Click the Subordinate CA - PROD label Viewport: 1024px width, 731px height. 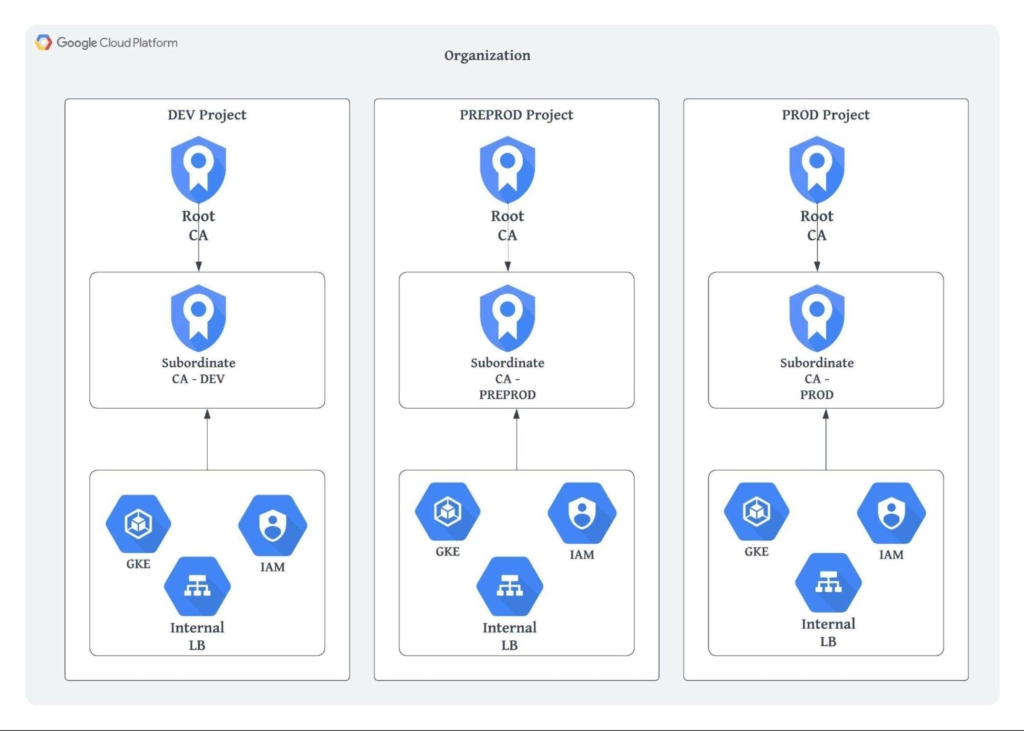coord(817,378)
